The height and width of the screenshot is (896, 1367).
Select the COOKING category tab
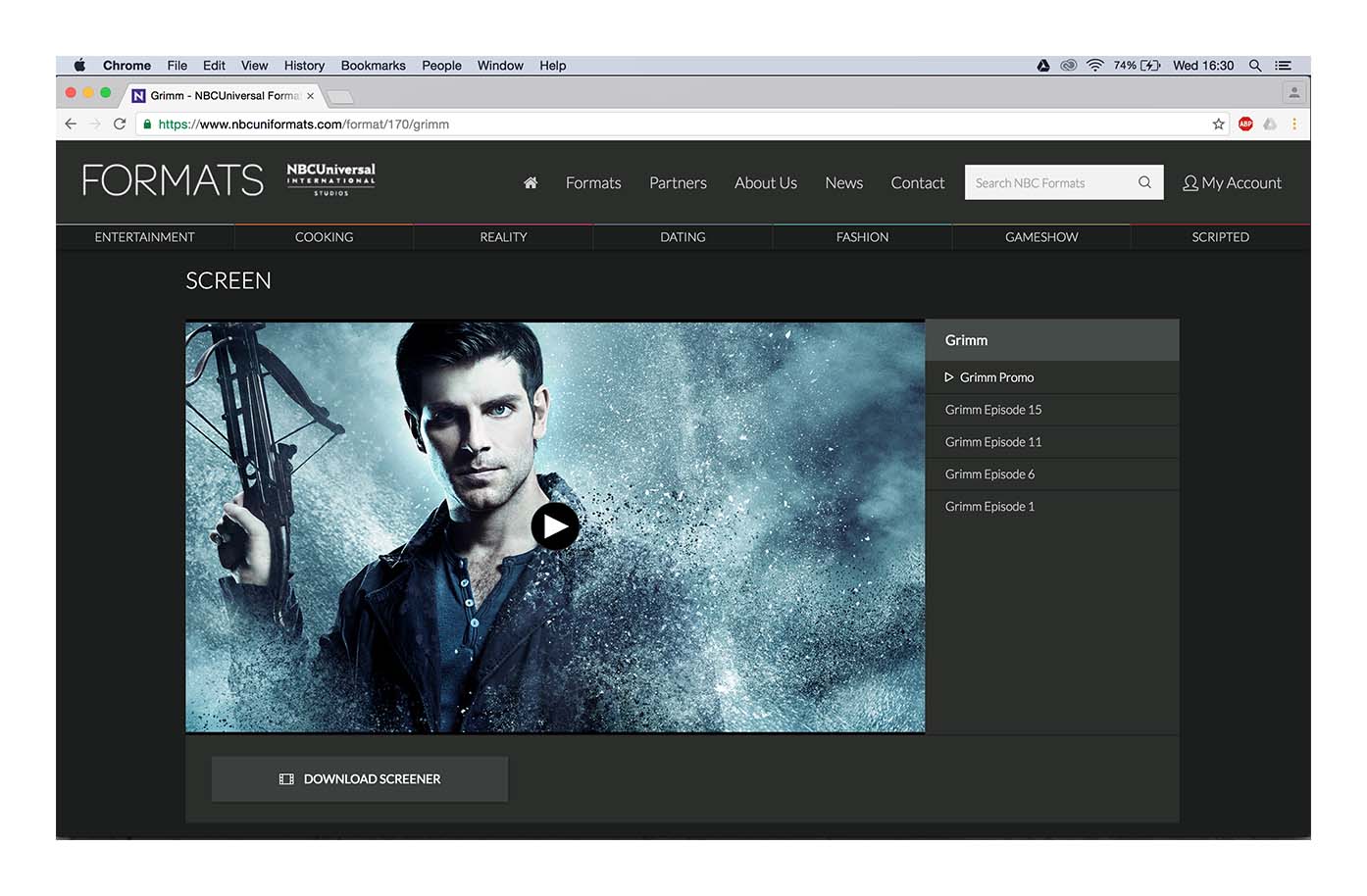click(324, 237)
